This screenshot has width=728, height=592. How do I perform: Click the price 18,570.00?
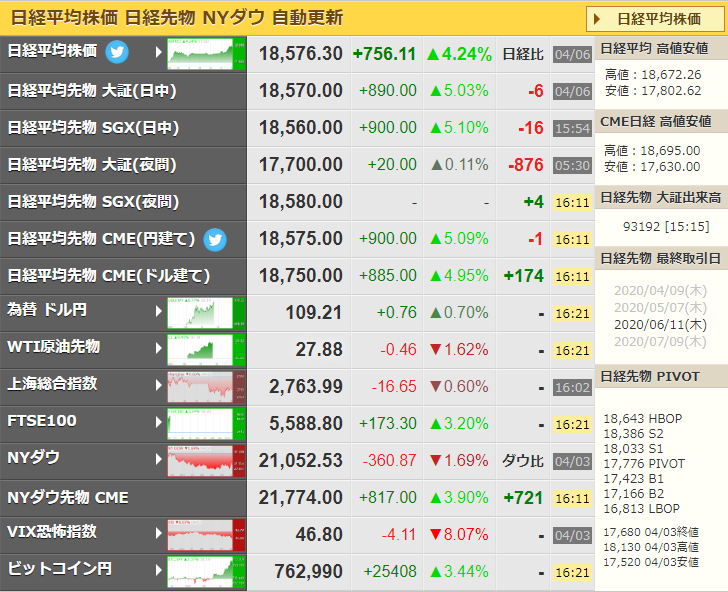point(300,91)
